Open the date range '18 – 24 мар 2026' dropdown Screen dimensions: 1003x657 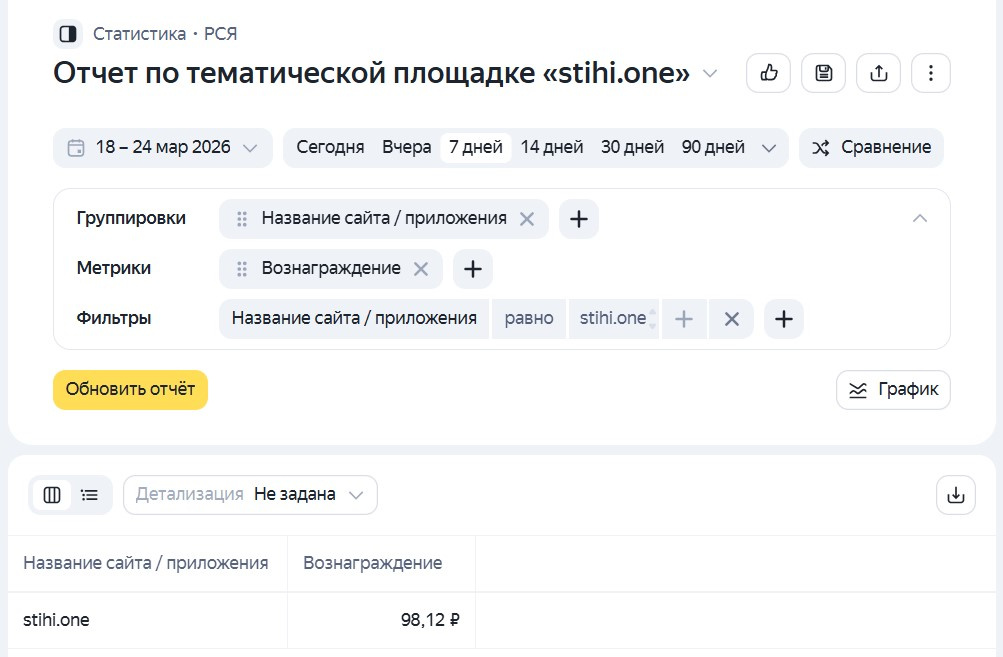(x=163, y=148)
